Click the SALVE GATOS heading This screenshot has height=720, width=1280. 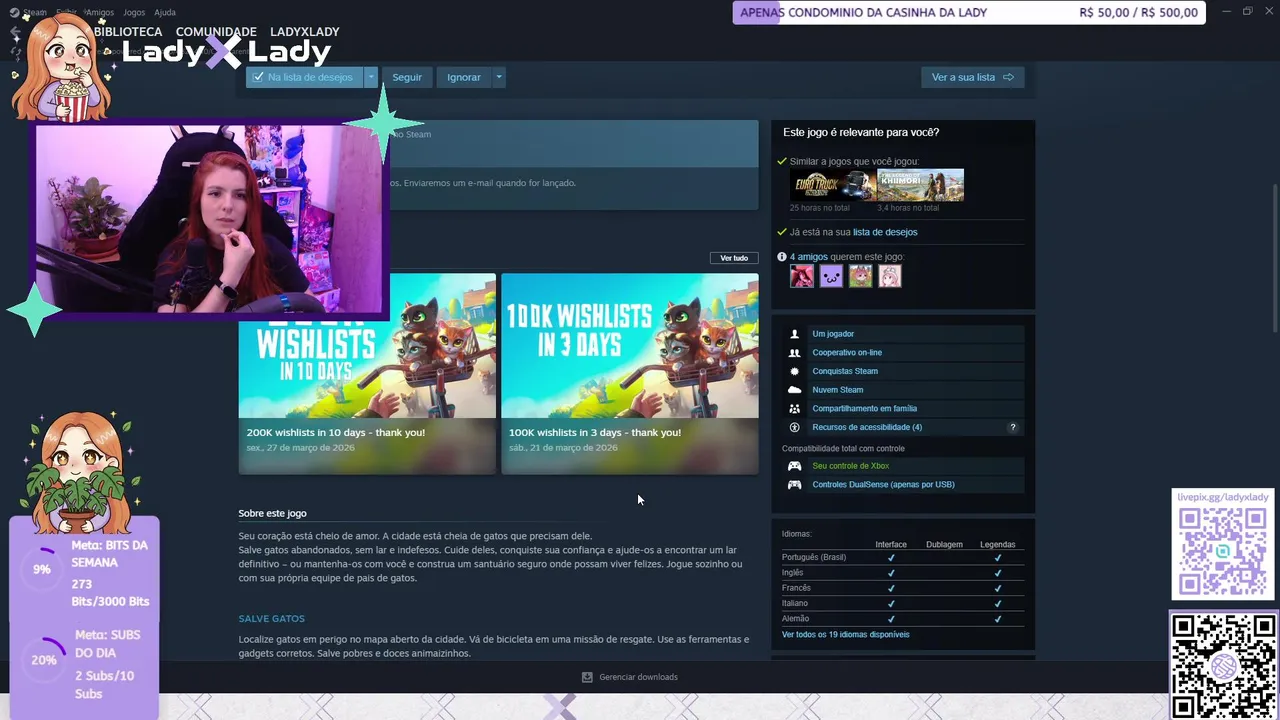point(271,619)
